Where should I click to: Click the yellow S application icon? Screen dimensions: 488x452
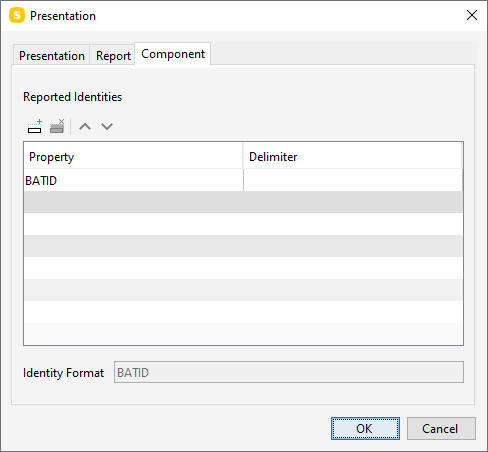pyautogui.click(x=17, y=15)
